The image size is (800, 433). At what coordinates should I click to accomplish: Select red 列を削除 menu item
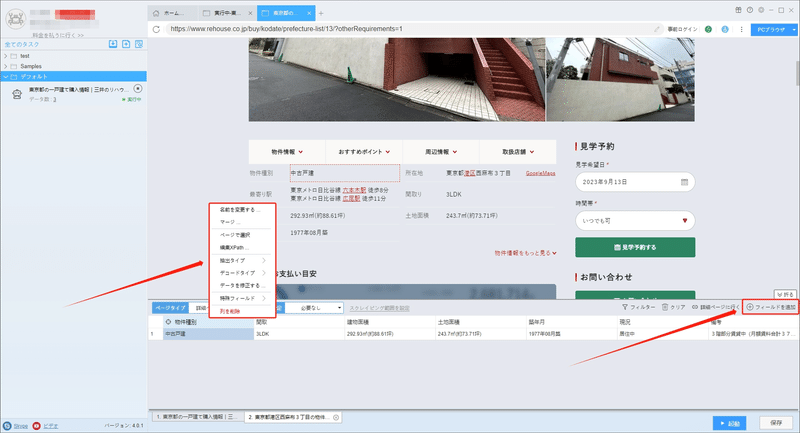tap(242, 311)
